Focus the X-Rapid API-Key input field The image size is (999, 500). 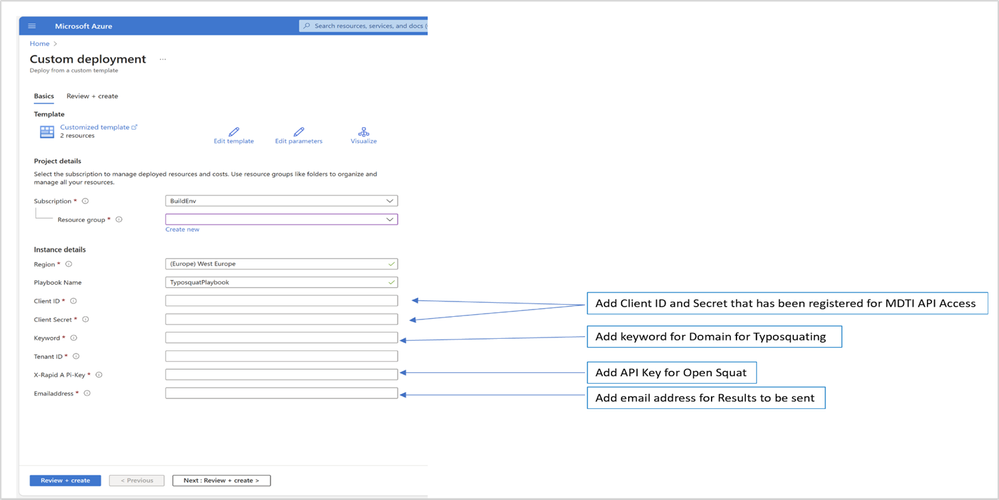point(282,375)
